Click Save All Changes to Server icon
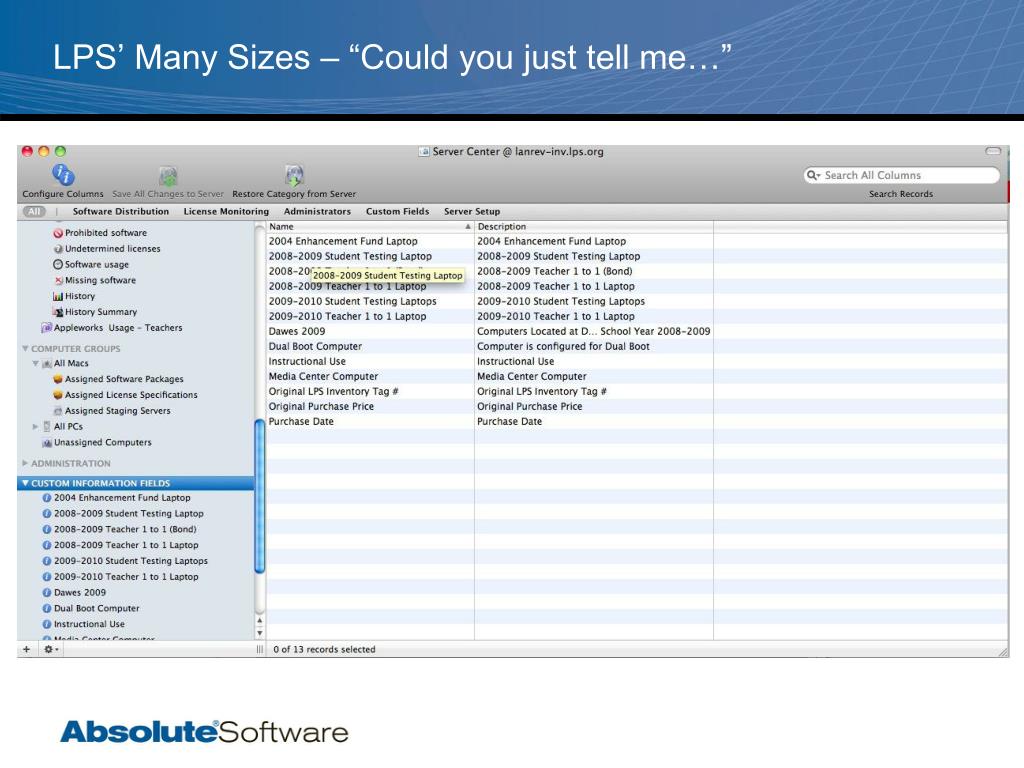This screenshot has height=768, width=1024. [168, 176]
